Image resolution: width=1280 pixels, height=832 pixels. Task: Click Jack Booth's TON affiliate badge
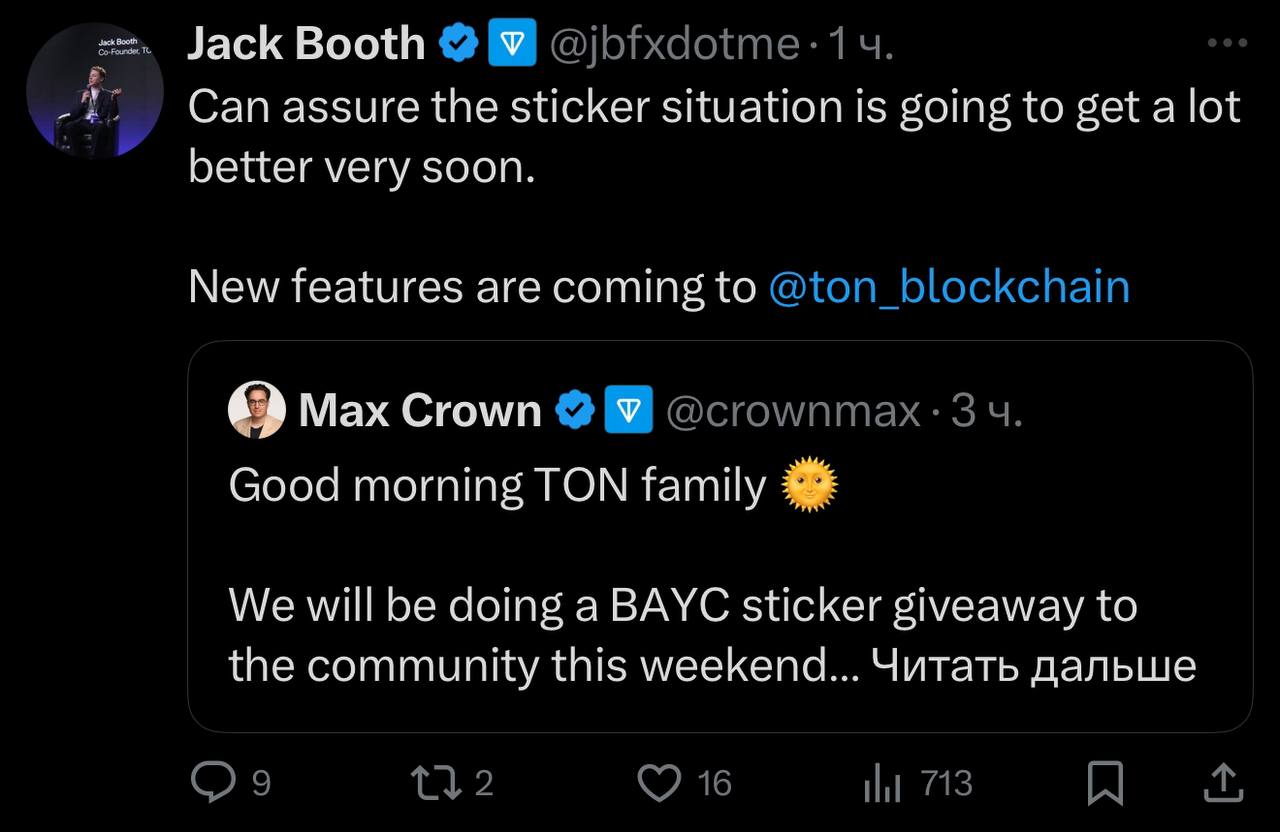click(512, 45)
